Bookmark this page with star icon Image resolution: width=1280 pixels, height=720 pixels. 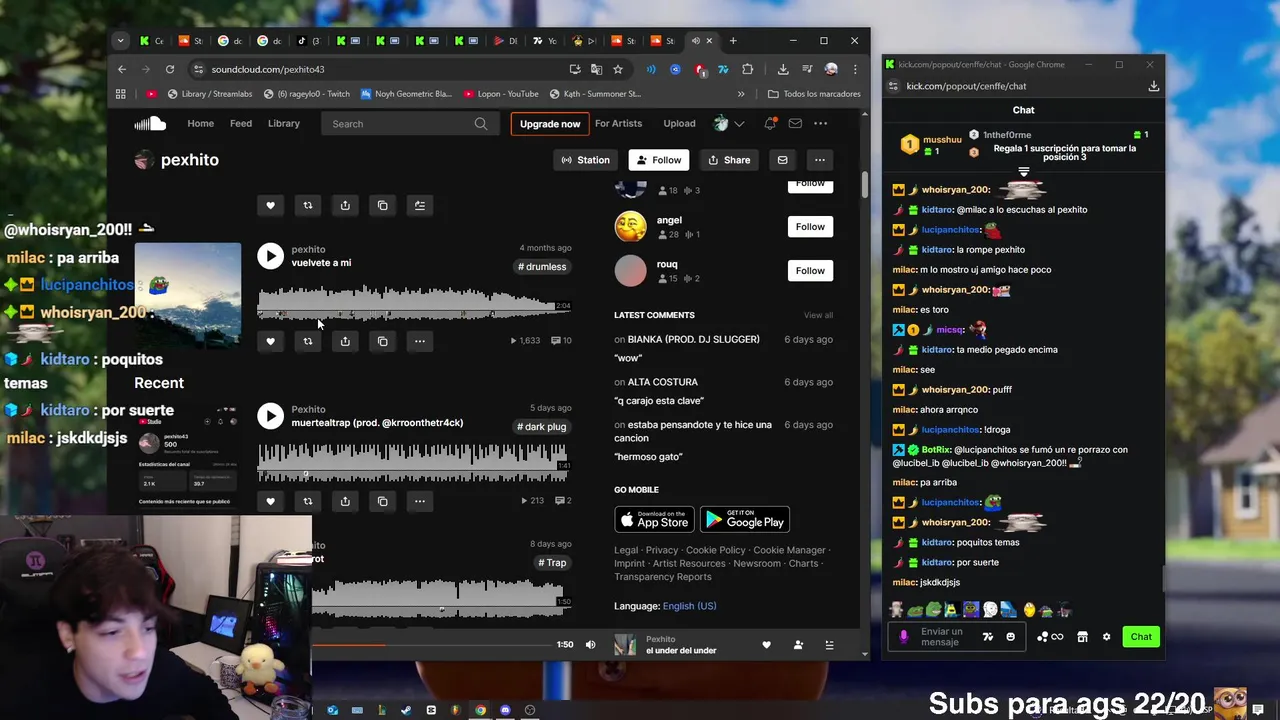coord(618,69)
